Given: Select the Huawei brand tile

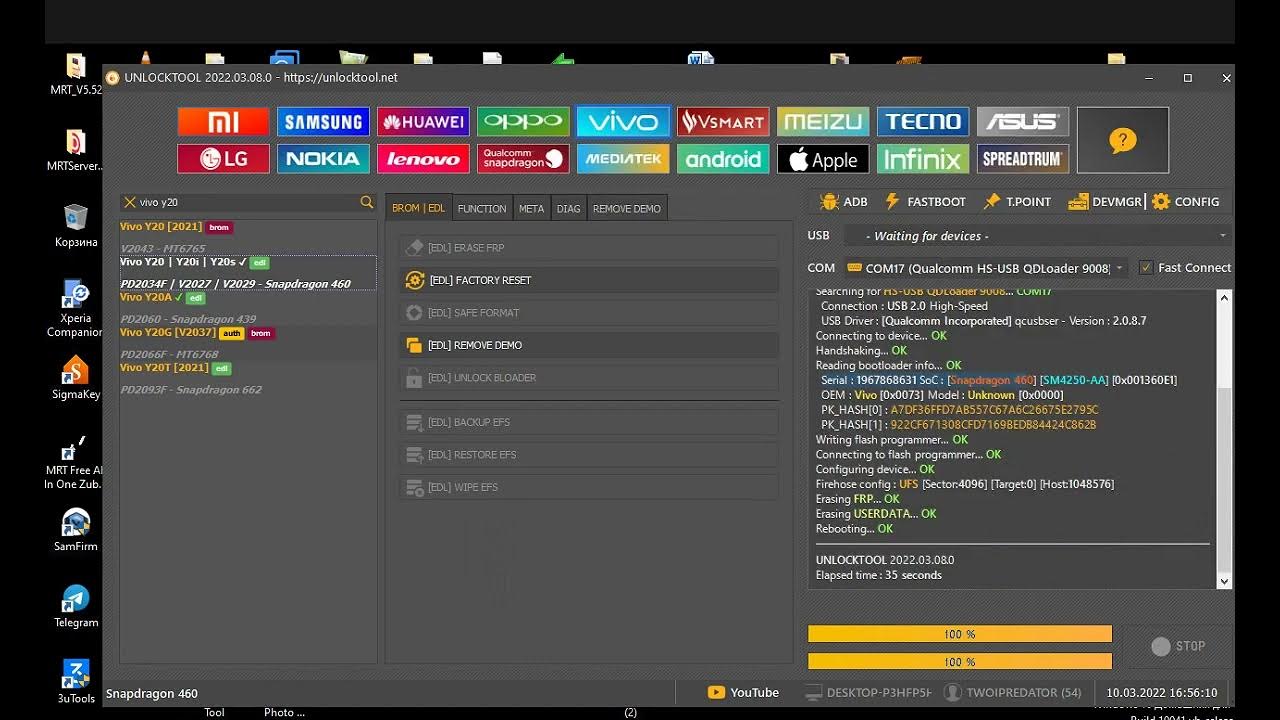Looking at the screenshot, I should click(x=423, y=122).
